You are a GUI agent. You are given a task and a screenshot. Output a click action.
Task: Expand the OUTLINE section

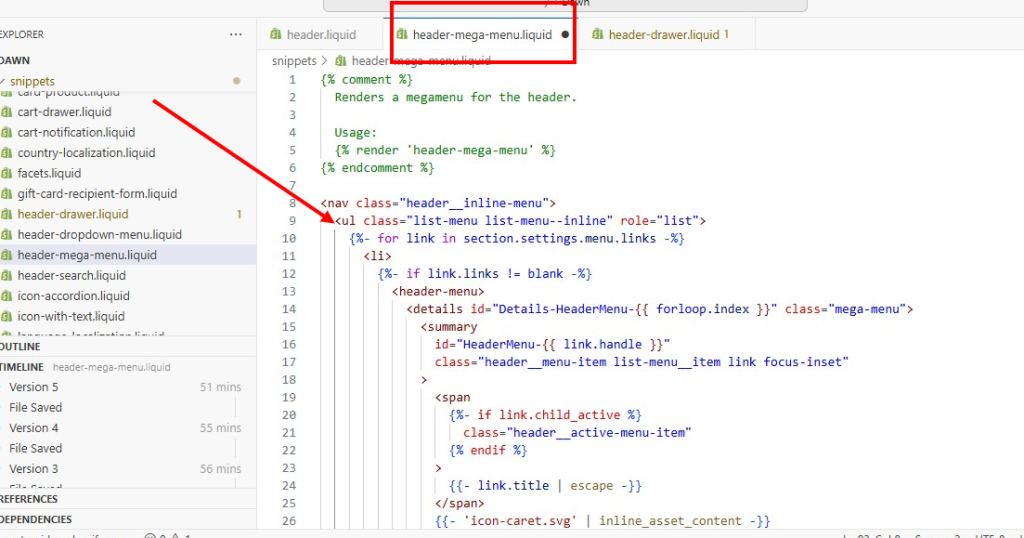coord(20,347)
